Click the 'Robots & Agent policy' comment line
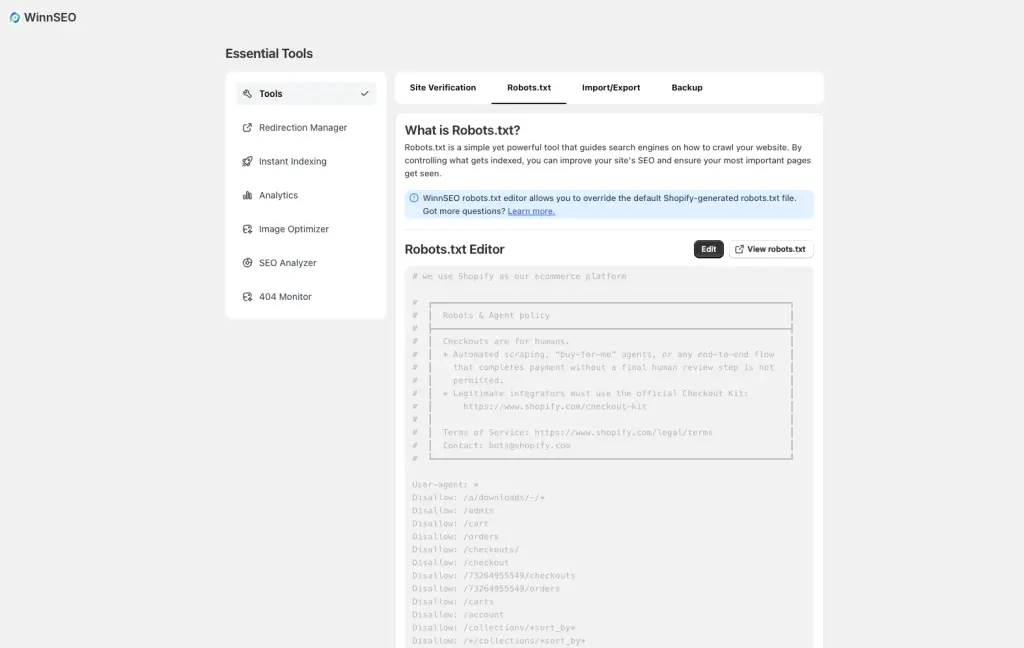Image resolution: width=1024 pixels, height=648 pixels. 496,316
